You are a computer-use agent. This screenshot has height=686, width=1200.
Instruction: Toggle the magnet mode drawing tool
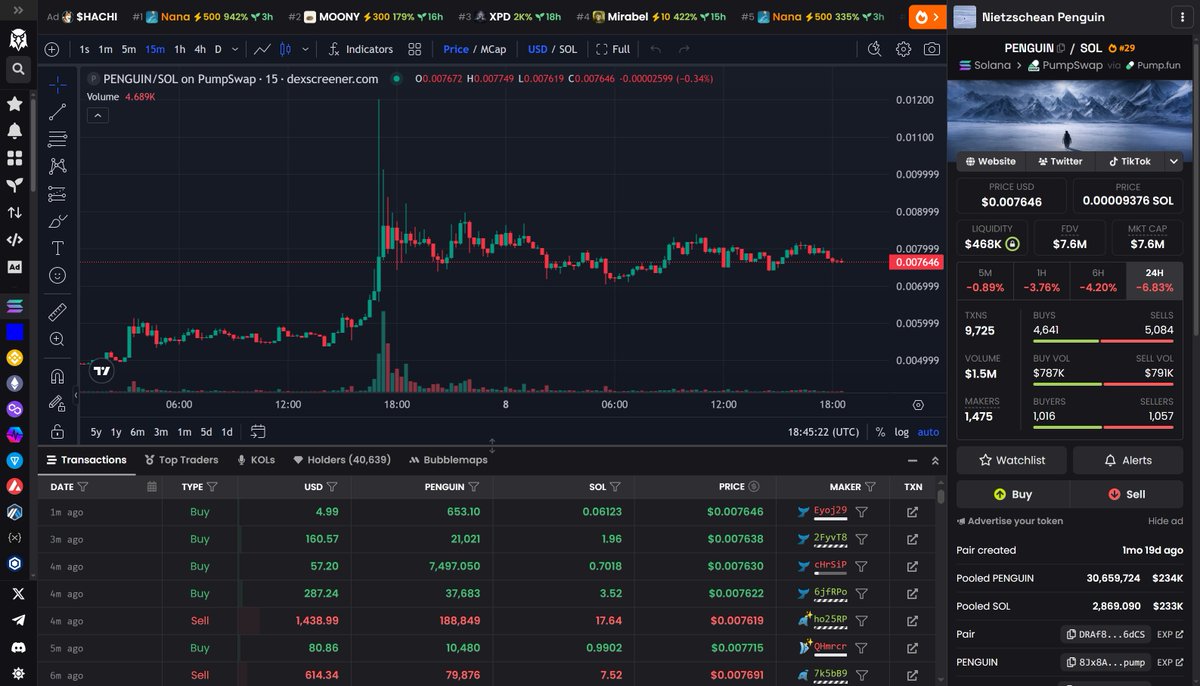tap(58, 377)
